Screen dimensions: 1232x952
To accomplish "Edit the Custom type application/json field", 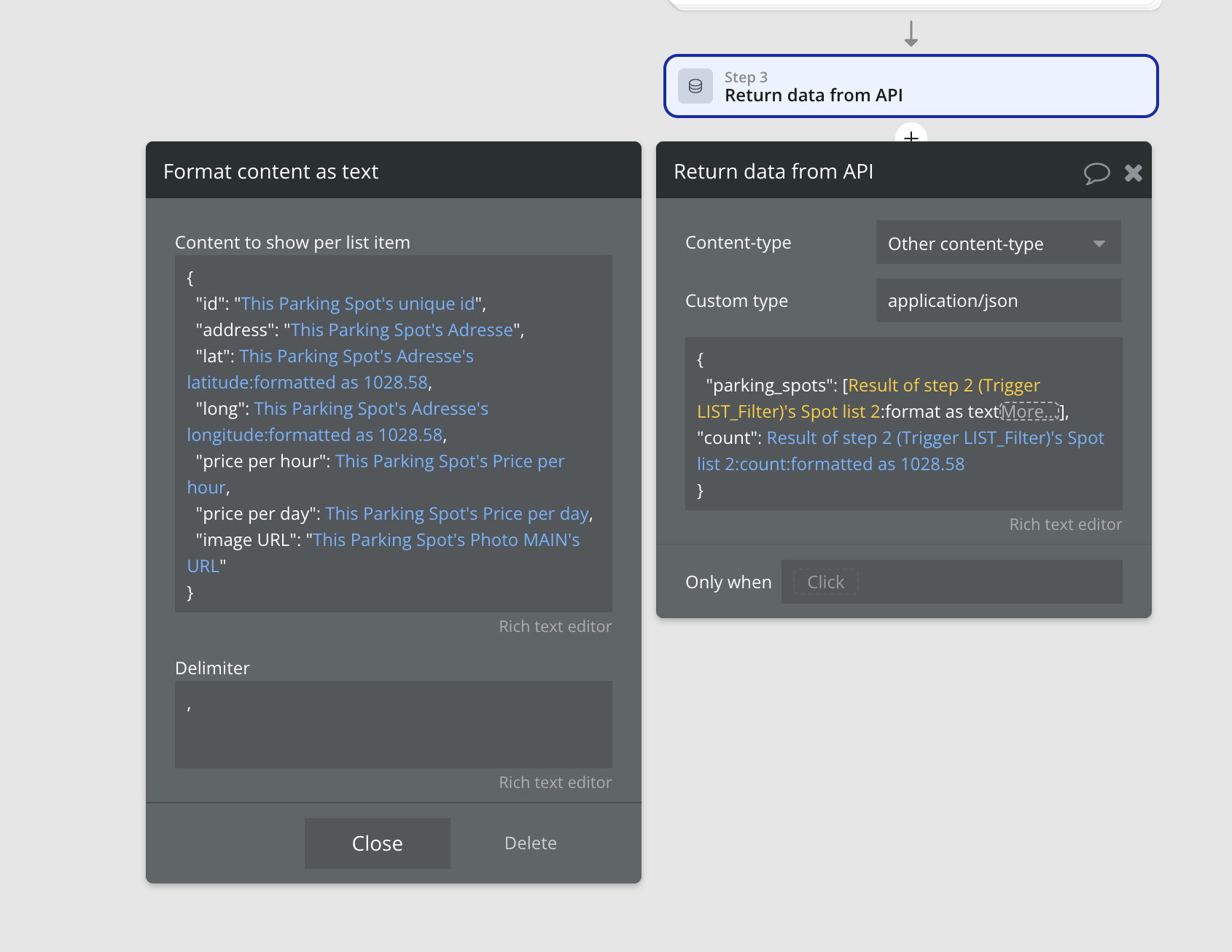I will (x=997, y=301).
